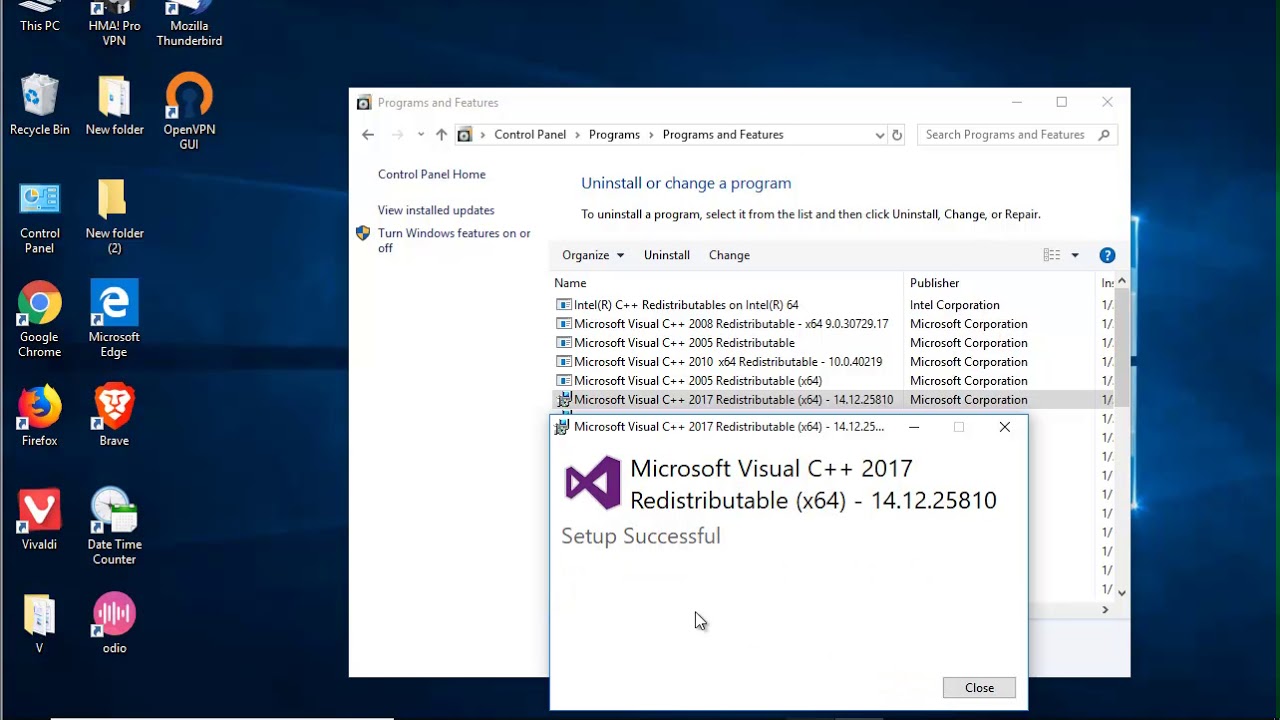Select the odio desktop icon

[114, 625]
